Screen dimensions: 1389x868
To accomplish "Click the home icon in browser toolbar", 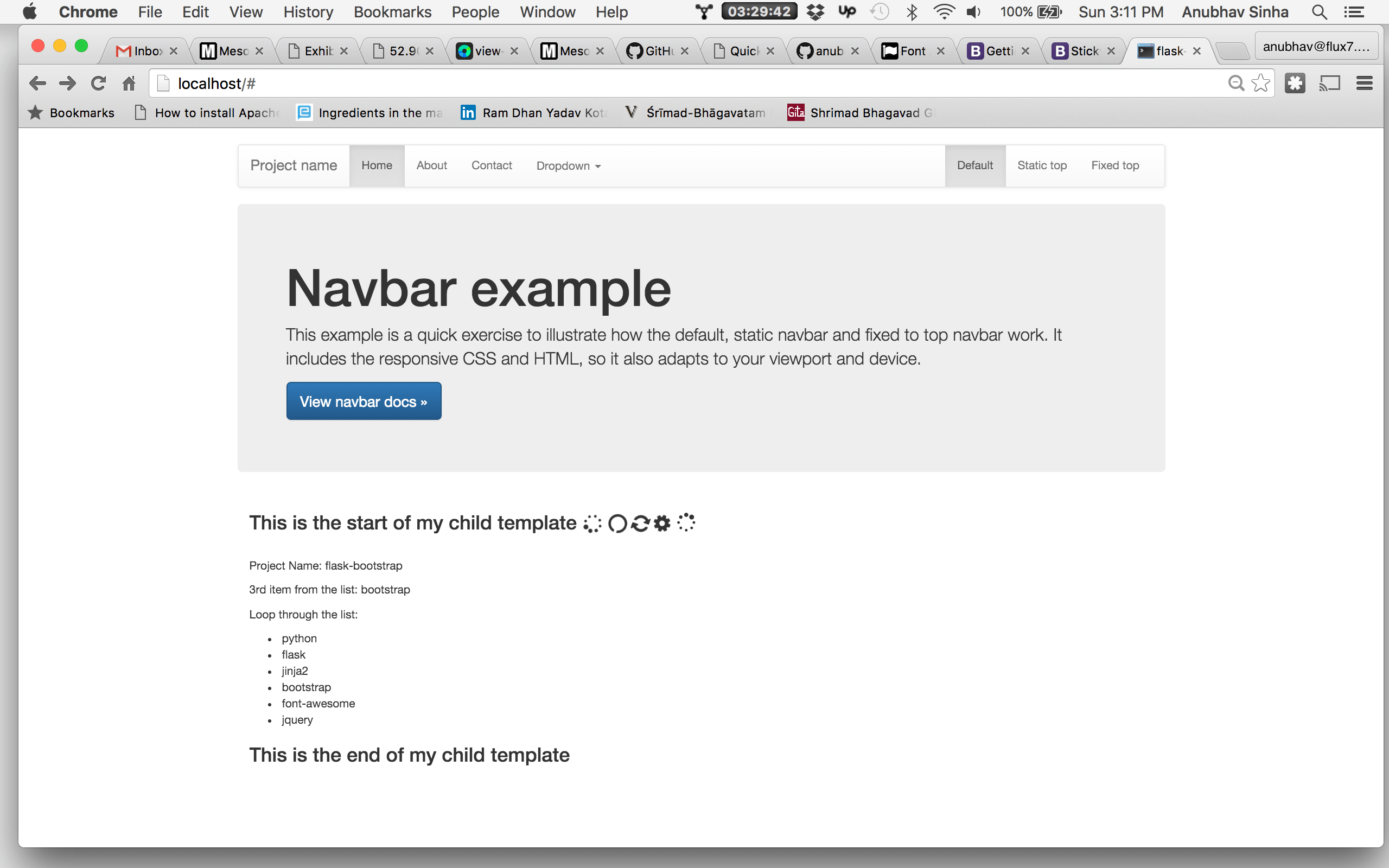I will [x=129, y=82].
